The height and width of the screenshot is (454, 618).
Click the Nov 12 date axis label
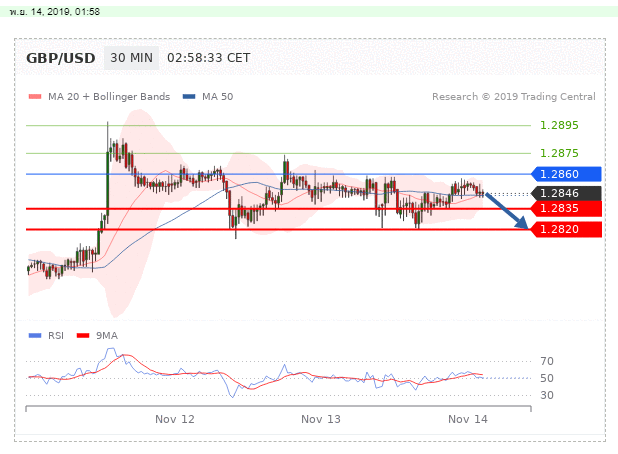(175, 419)
